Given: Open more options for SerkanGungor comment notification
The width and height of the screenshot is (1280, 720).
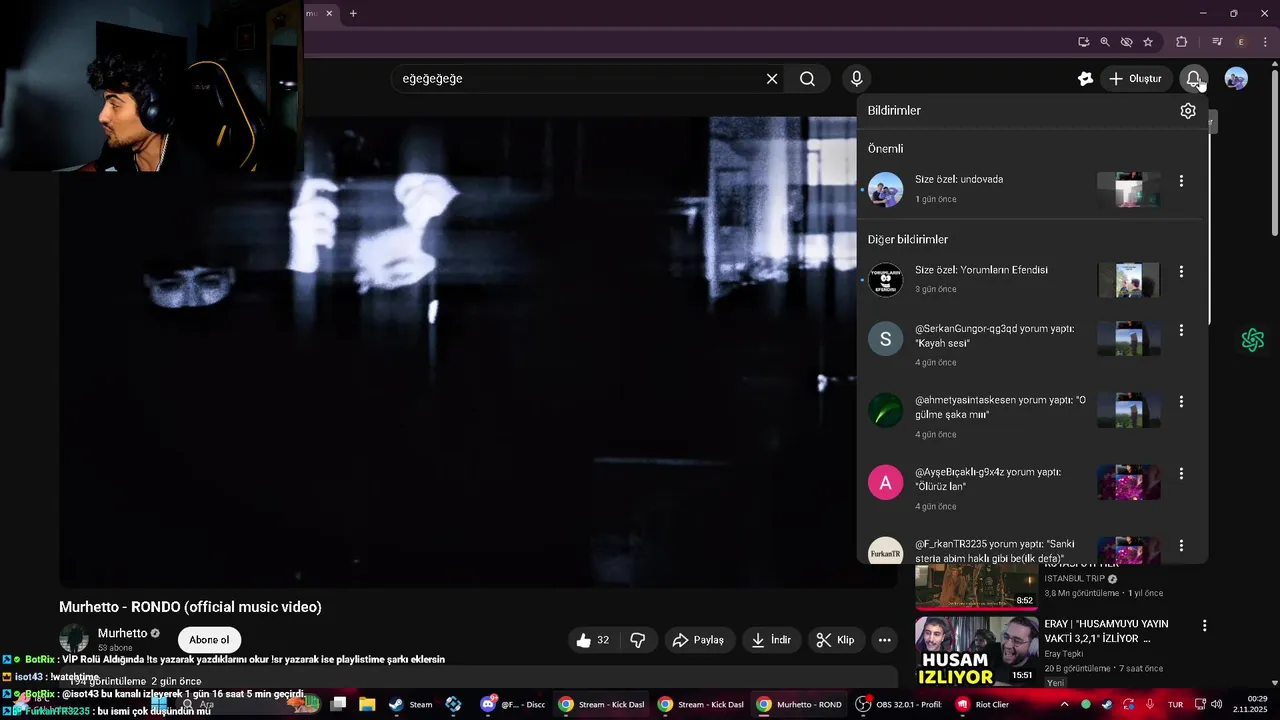Looking at the screenshot, I should (x=1181, y=330).
